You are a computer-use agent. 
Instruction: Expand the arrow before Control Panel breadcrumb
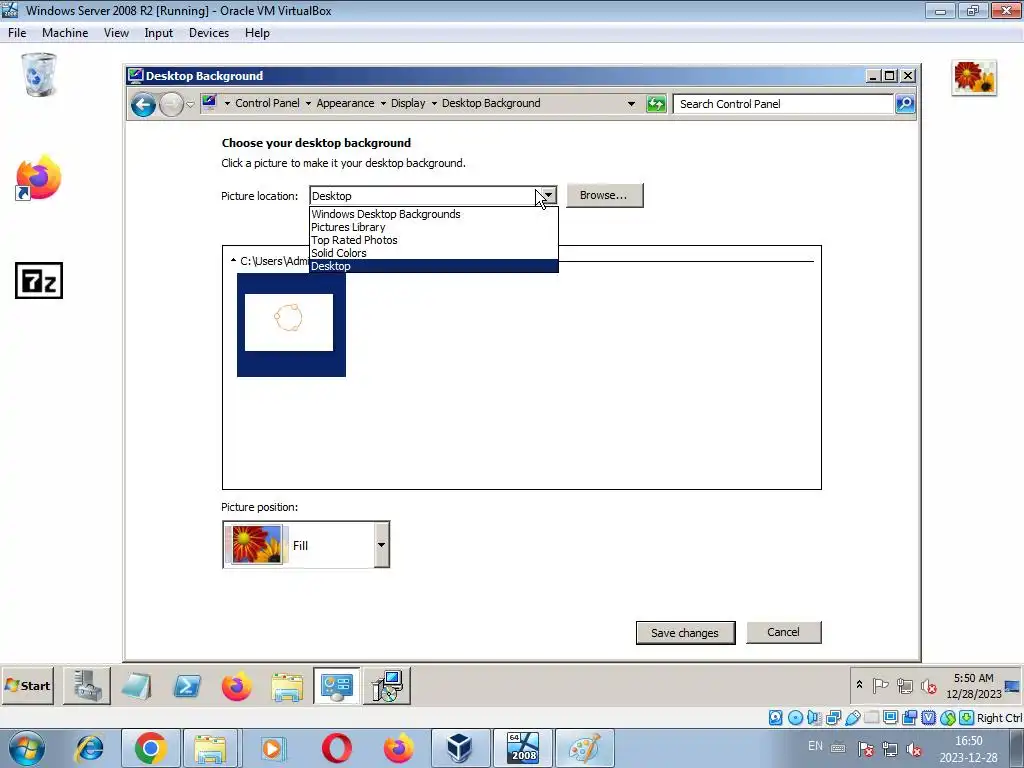(x=227, y=103)
